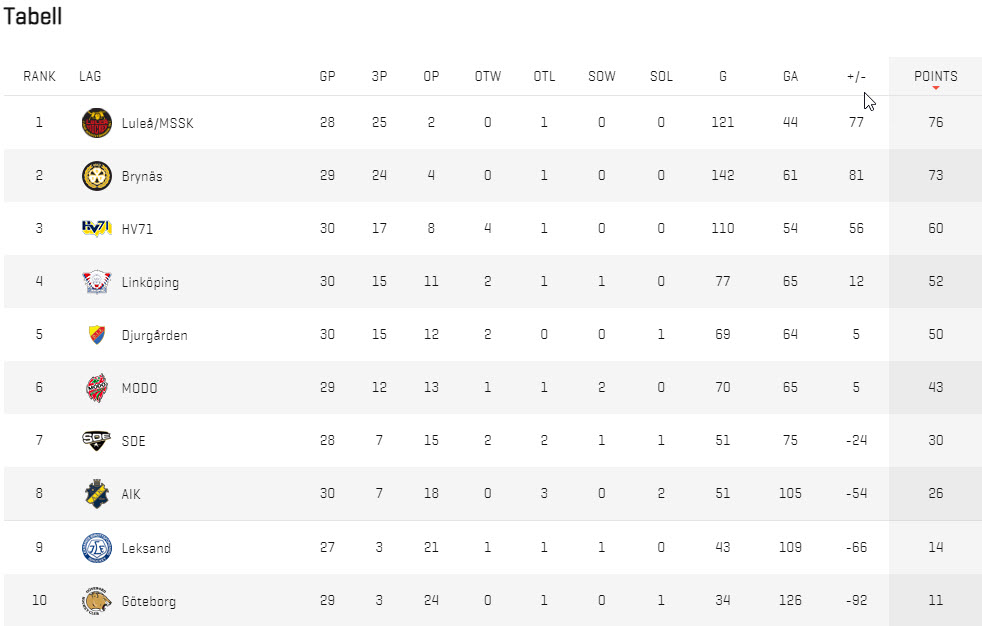Click the Brynäs team logo
Viewport: 982px width, 626px height.
(96, 176)
